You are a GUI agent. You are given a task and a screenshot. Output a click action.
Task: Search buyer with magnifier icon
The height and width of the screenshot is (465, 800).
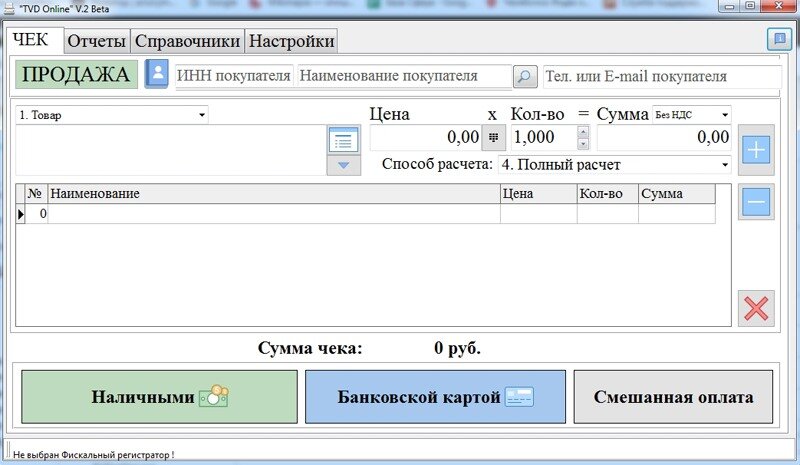point(525,77)
